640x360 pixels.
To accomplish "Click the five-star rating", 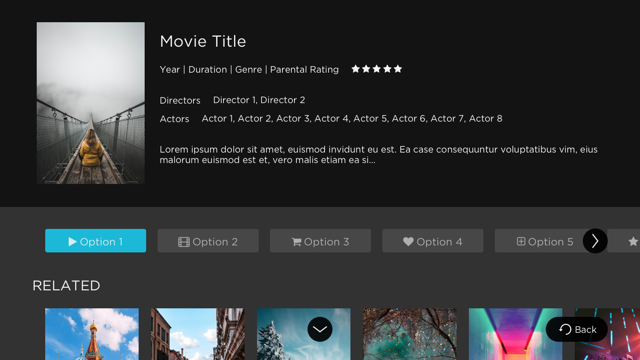I will pyautogui.click(x=377, y=69).
